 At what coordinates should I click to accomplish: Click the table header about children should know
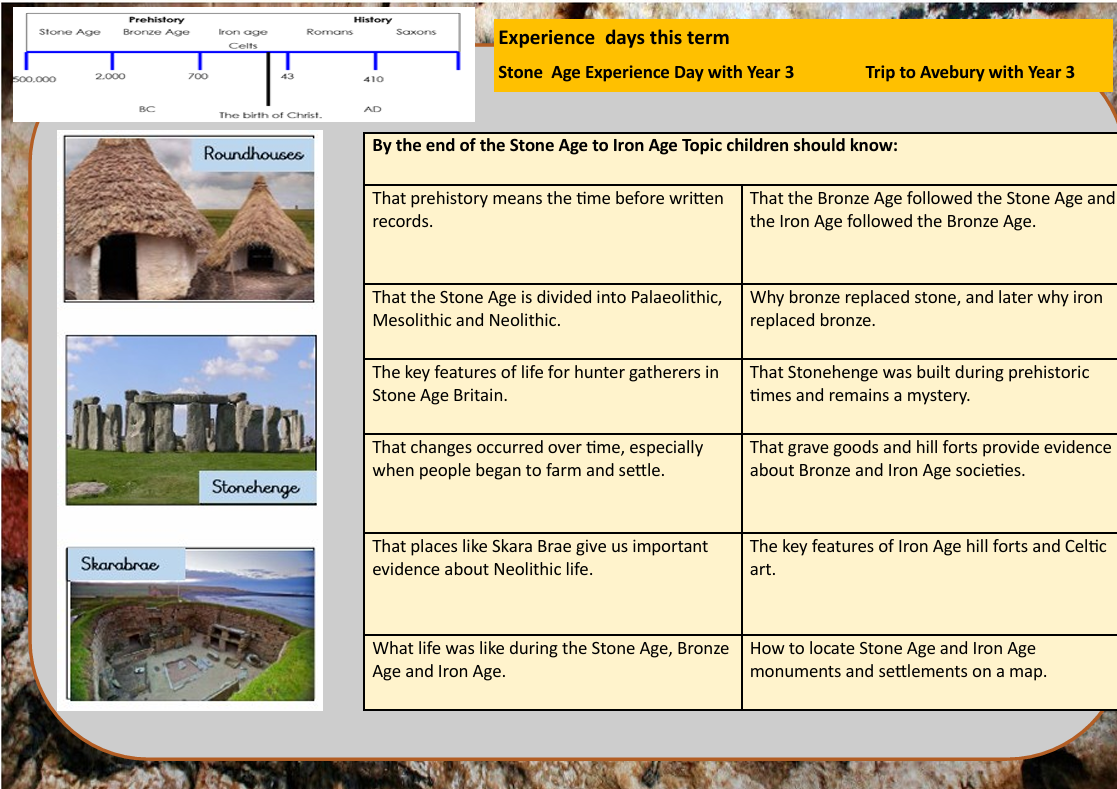635,146
